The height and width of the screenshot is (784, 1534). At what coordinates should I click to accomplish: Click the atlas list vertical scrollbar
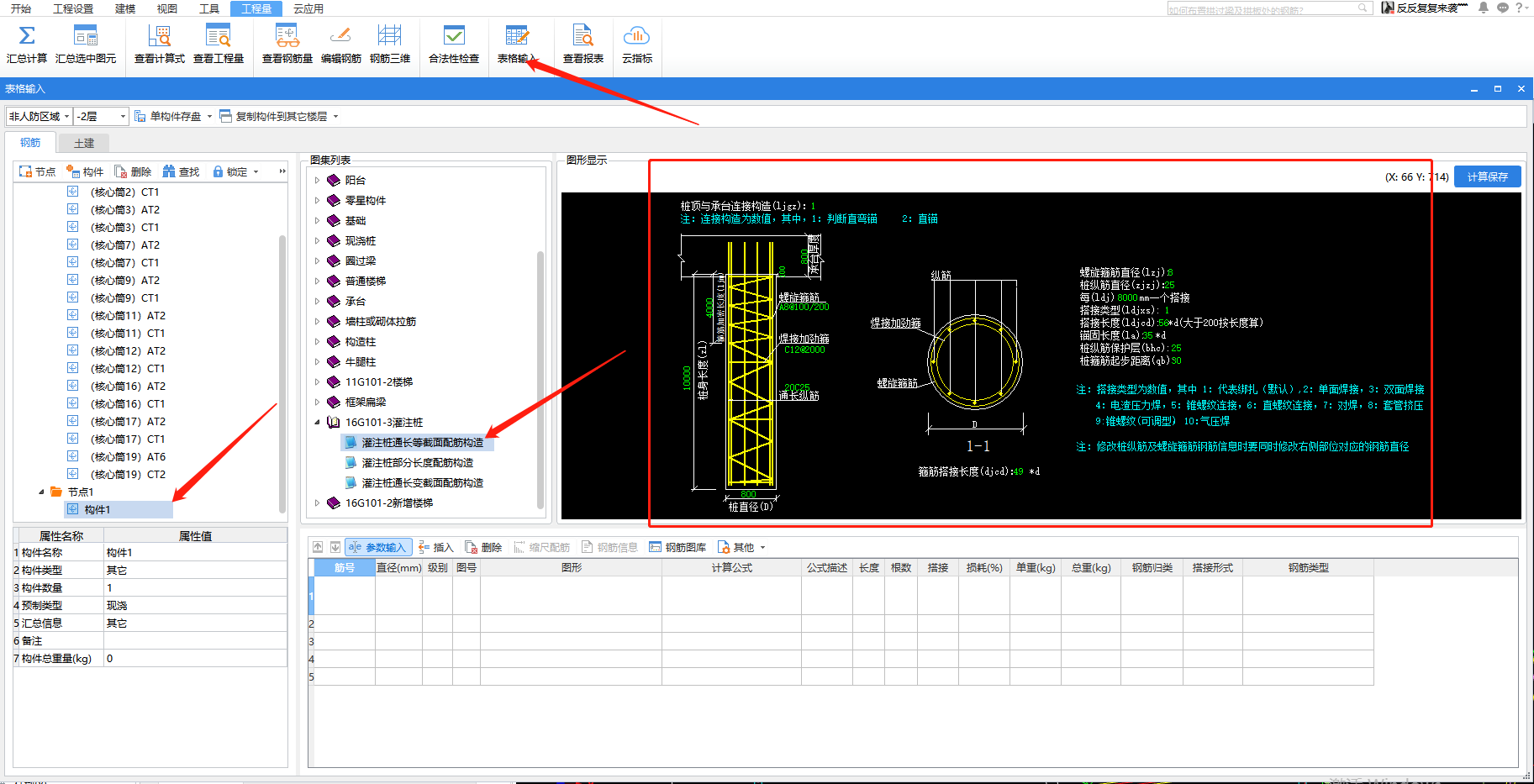(x=540, y=378)
